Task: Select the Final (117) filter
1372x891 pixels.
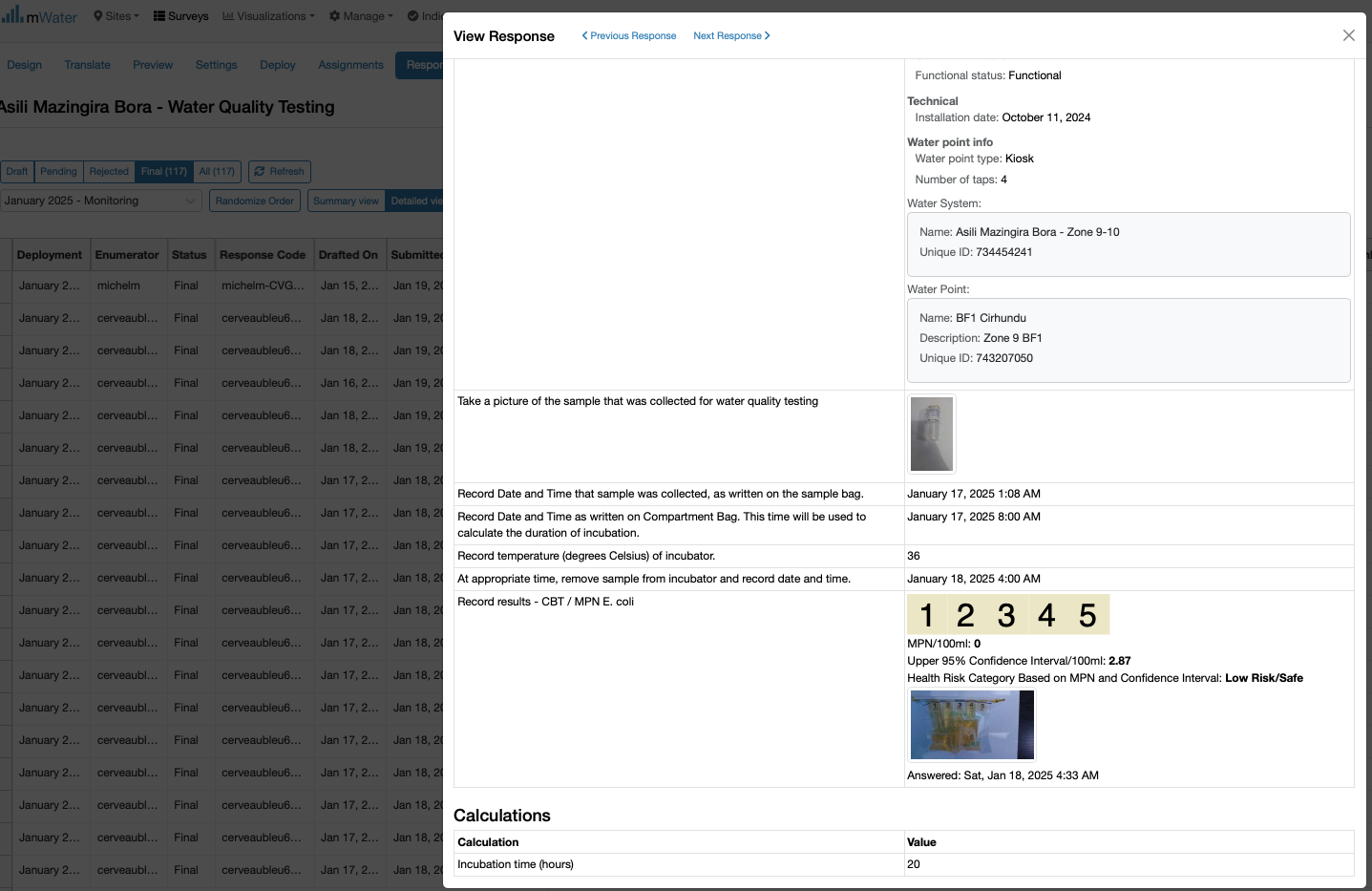Action: pyautogui.click(x=164, y=172)
